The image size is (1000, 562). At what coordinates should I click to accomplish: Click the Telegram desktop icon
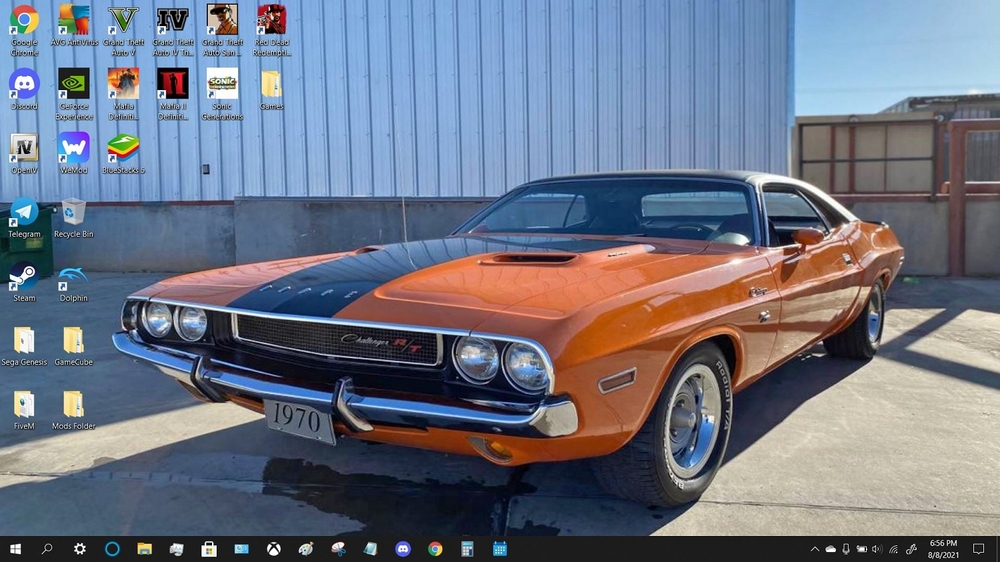pos(24,212)
